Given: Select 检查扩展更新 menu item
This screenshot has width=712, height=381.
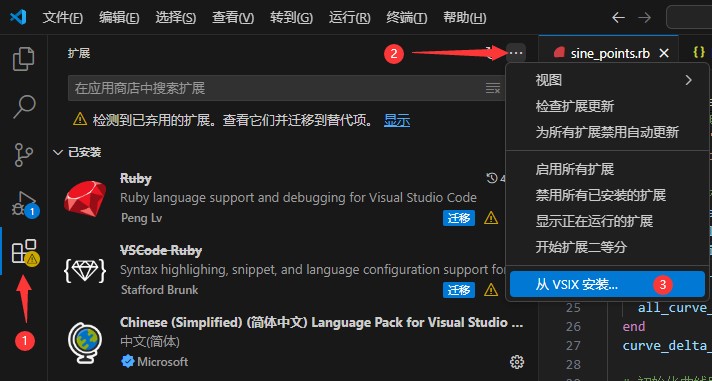Looking at the screenshot, I should (x=607, y=107).
